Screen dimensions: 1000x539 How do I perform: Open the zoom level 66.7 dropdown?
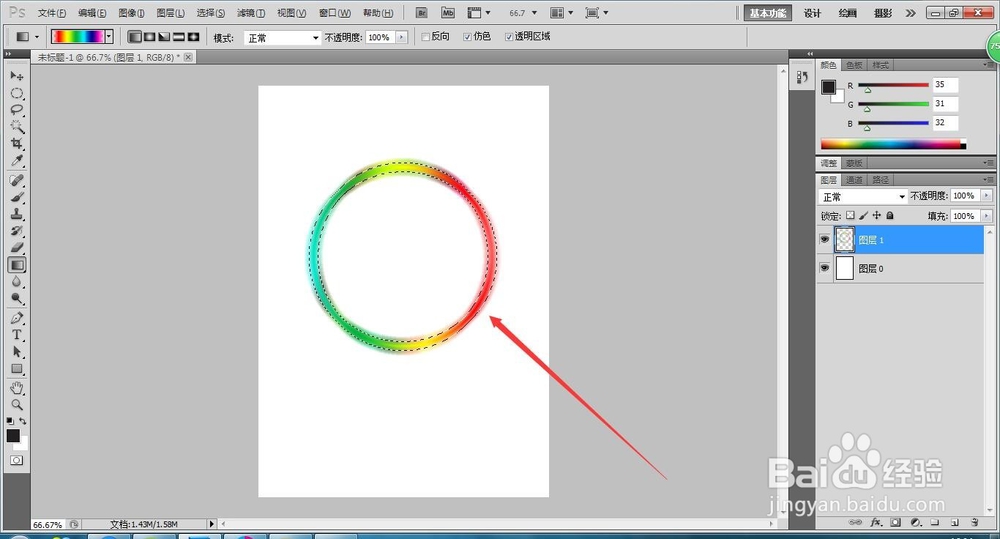coord(534,13)
